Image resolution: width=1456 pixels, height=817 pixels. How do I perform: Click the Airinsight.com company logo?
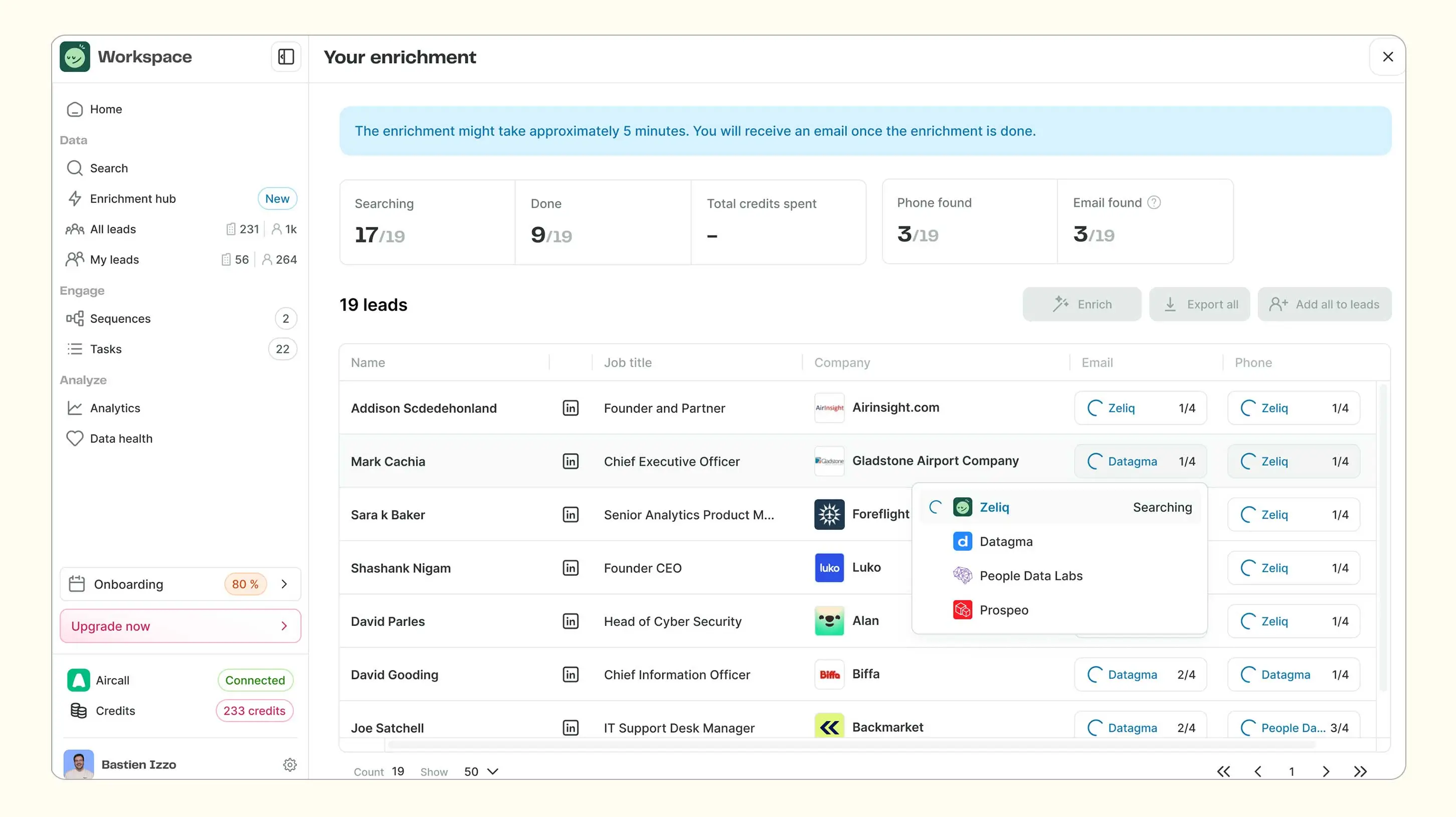pos(829,408)
